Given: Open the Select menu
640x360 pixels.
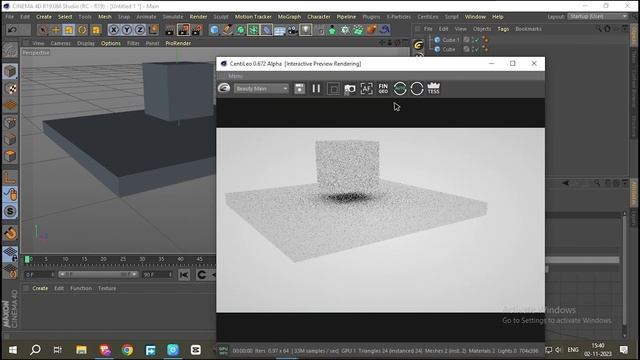Looking at the screenshot, I should 65,17.
